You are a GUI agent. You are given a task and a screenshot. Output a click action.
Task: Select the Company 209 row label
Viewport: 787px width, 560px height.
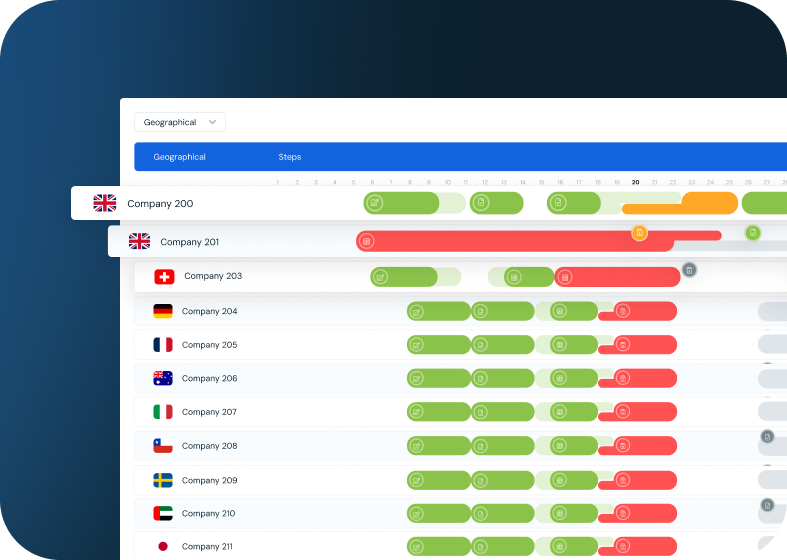pos(209,480)
